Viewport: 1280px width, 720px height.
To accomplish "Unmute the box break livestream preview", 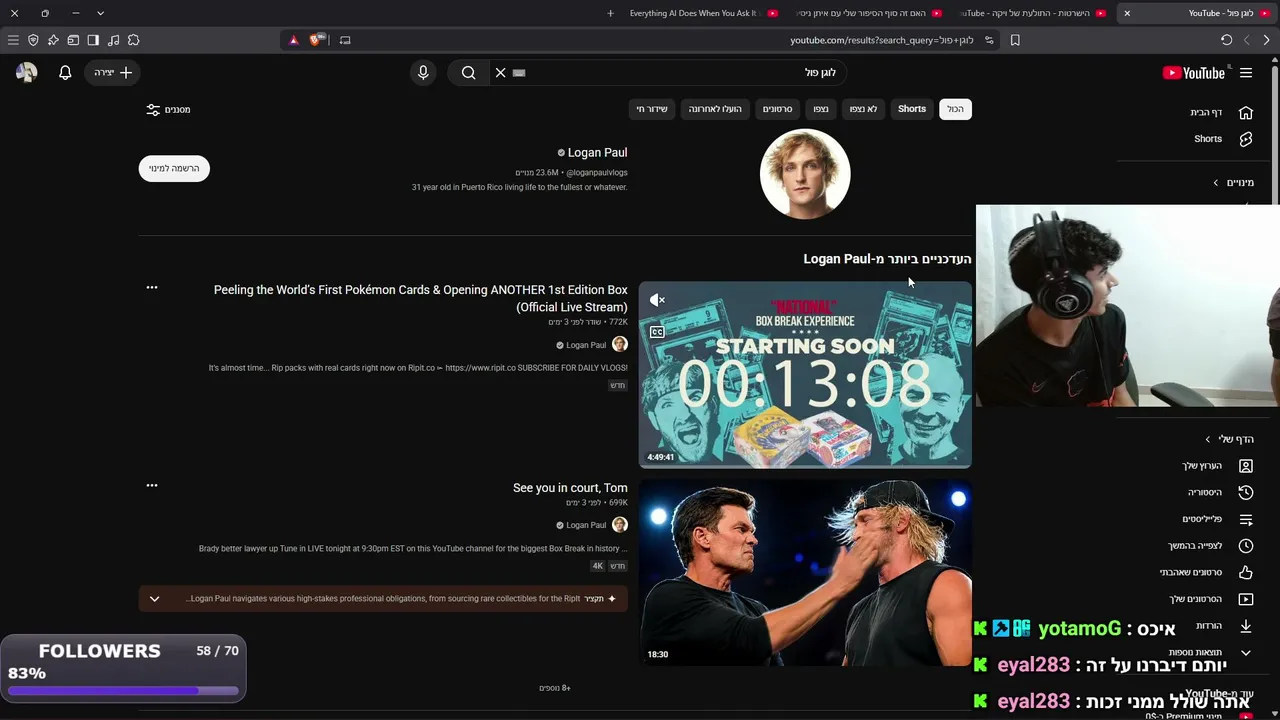I will pos(657,300).
